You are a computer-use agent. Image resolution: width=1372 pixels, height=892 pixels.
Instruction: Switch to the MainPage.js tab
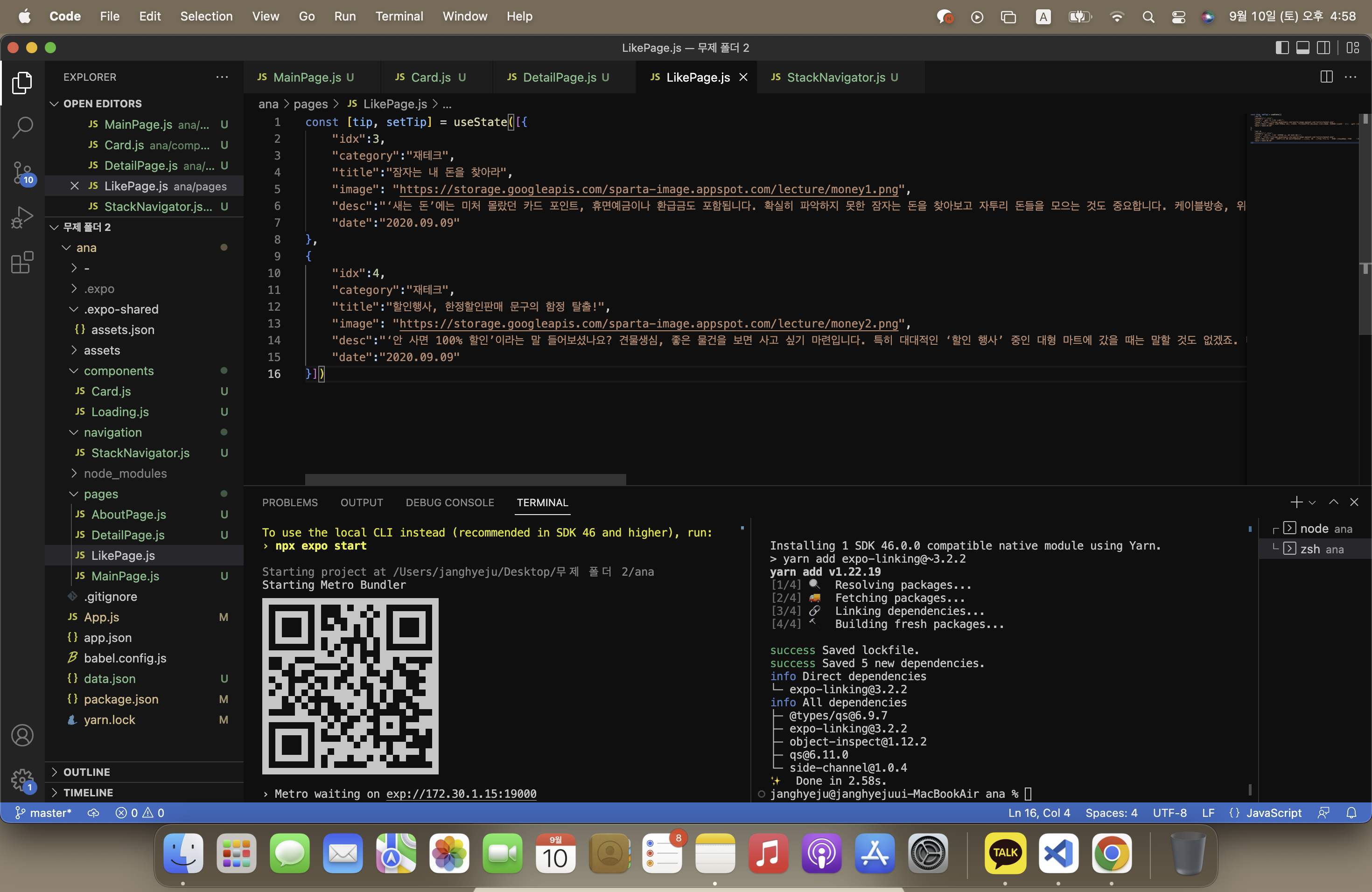(312, 77)
